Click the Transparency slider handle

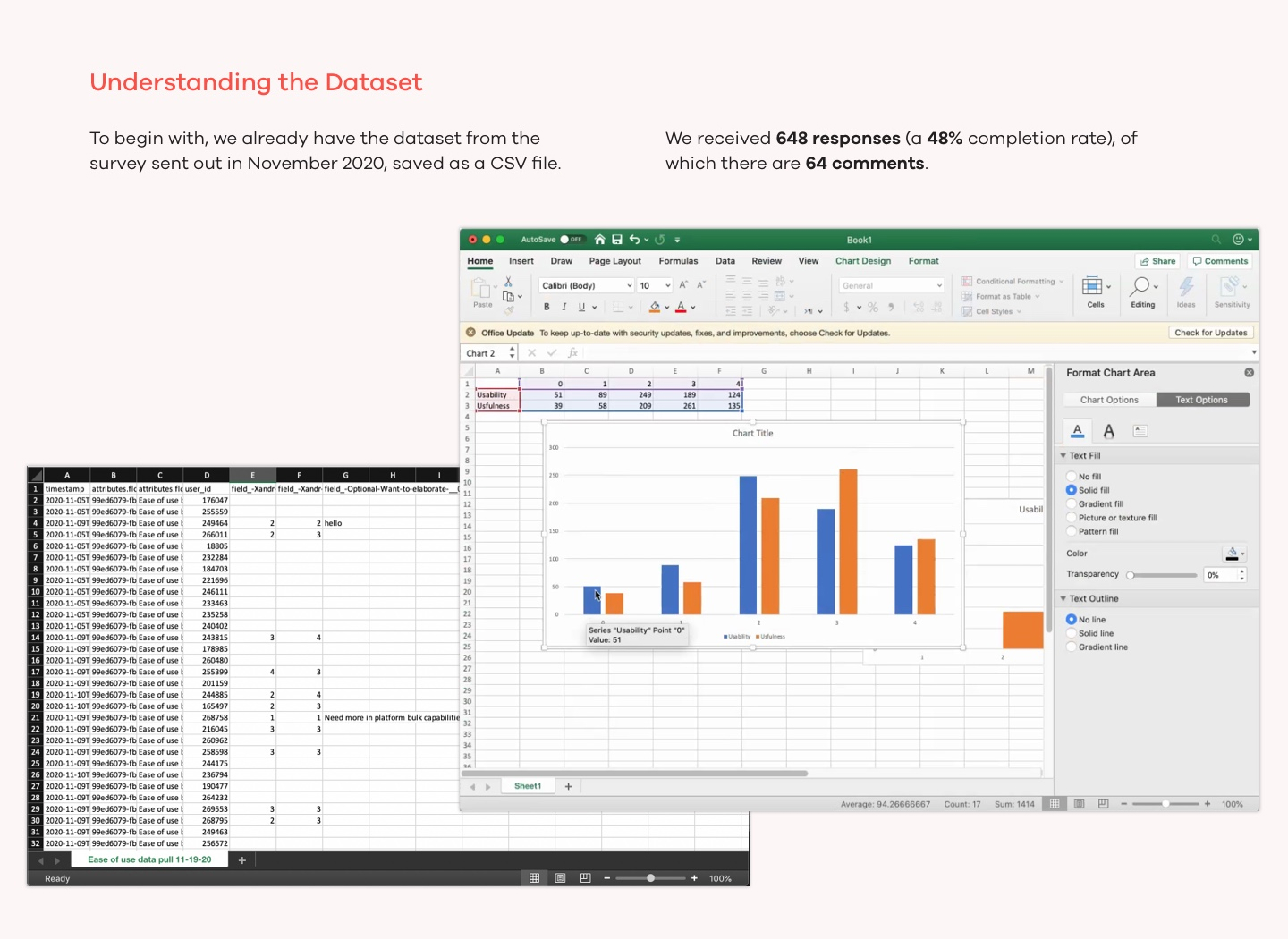click(x=1131, y=575)
